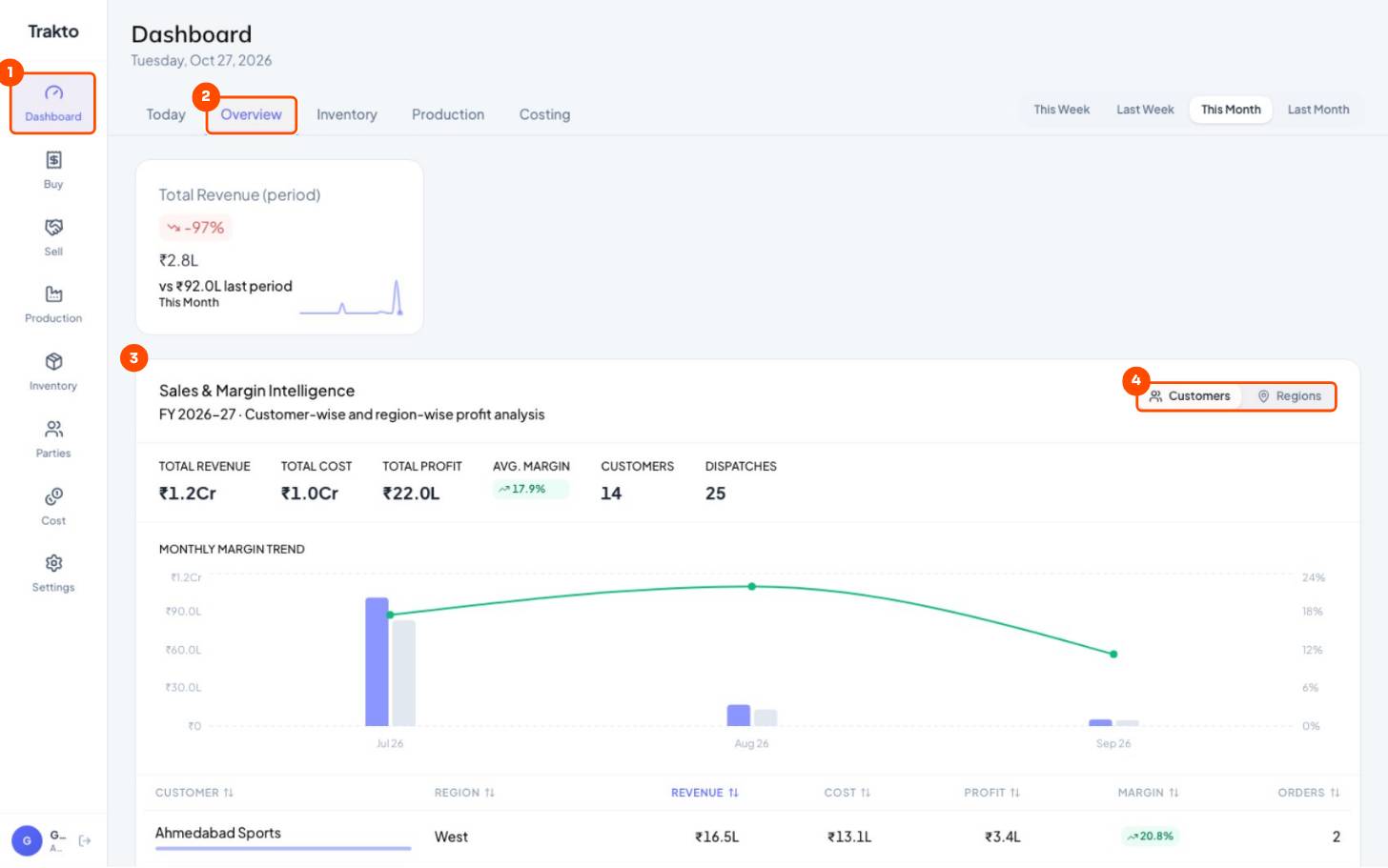This screenshot has width=1388, height=868.
Task: Click the Jul 26 revenue bar
Action: (377, 661)
